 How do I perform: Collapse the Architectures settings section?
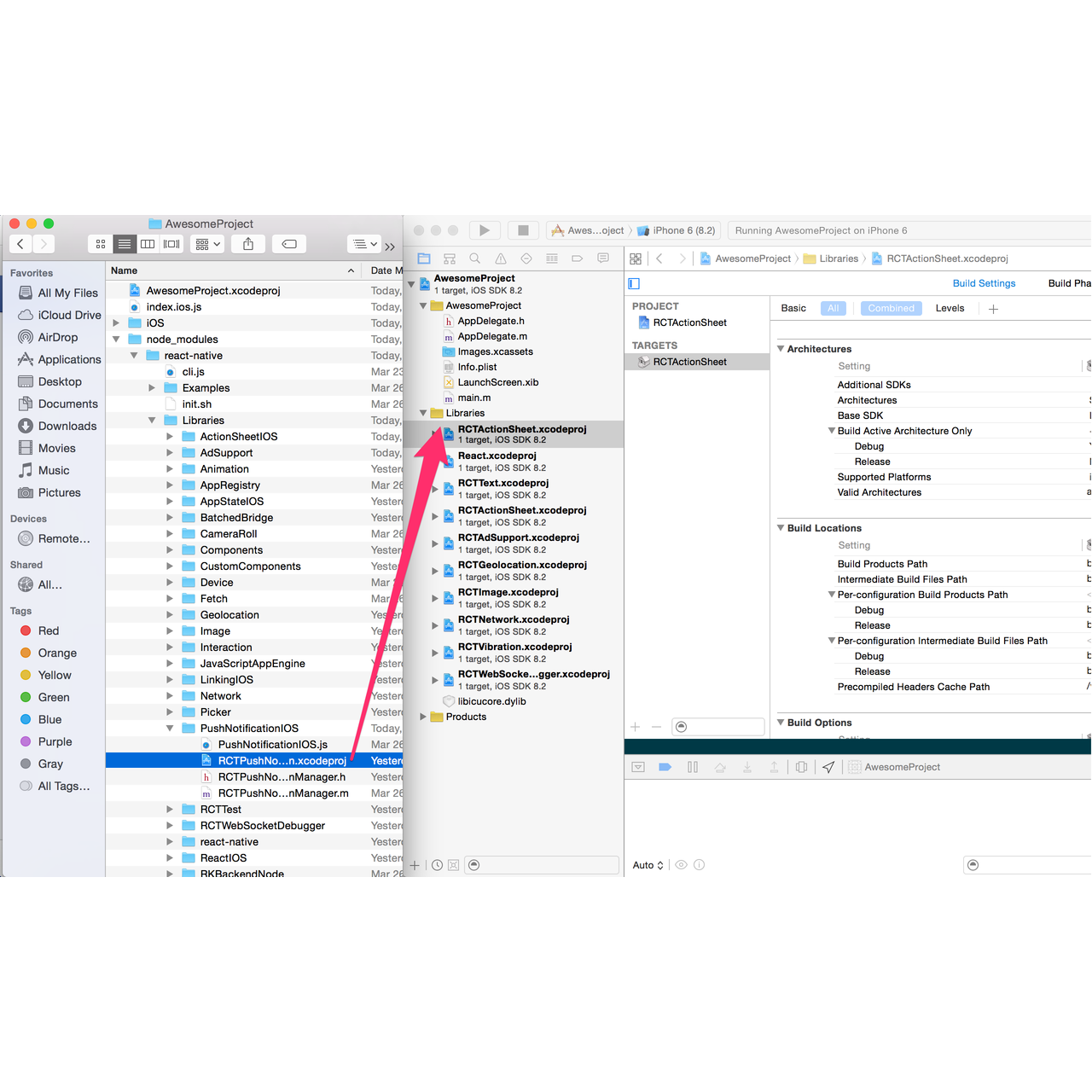(779, 348)
